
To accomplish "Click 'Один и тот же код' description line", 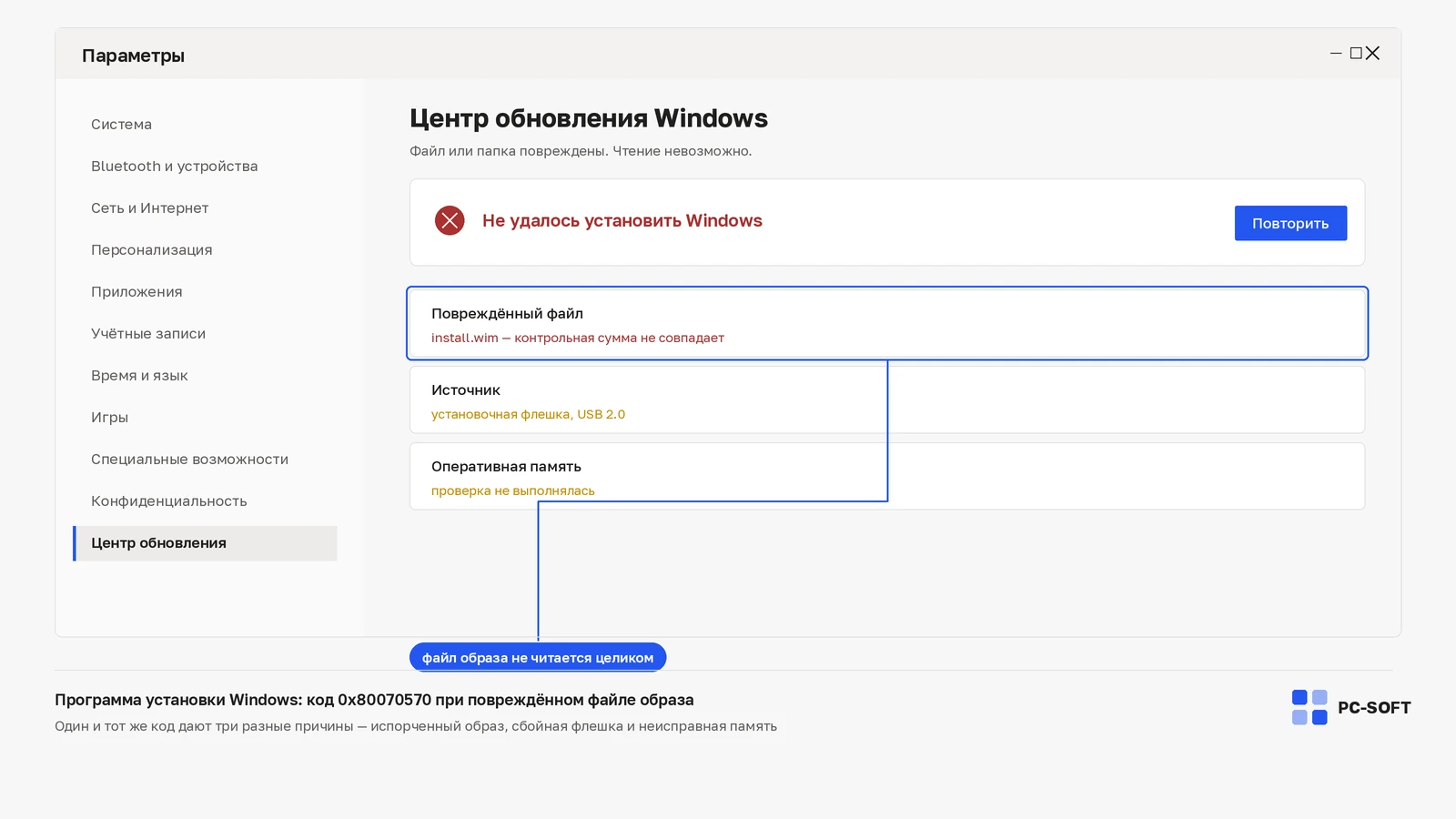I will pos(416,726).
